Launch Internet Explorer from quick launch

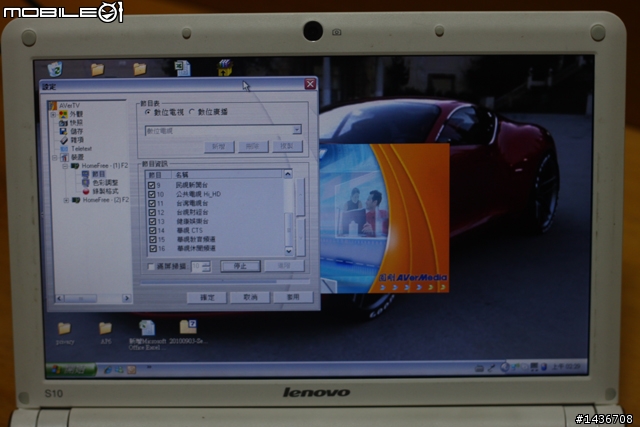[108, 370]
